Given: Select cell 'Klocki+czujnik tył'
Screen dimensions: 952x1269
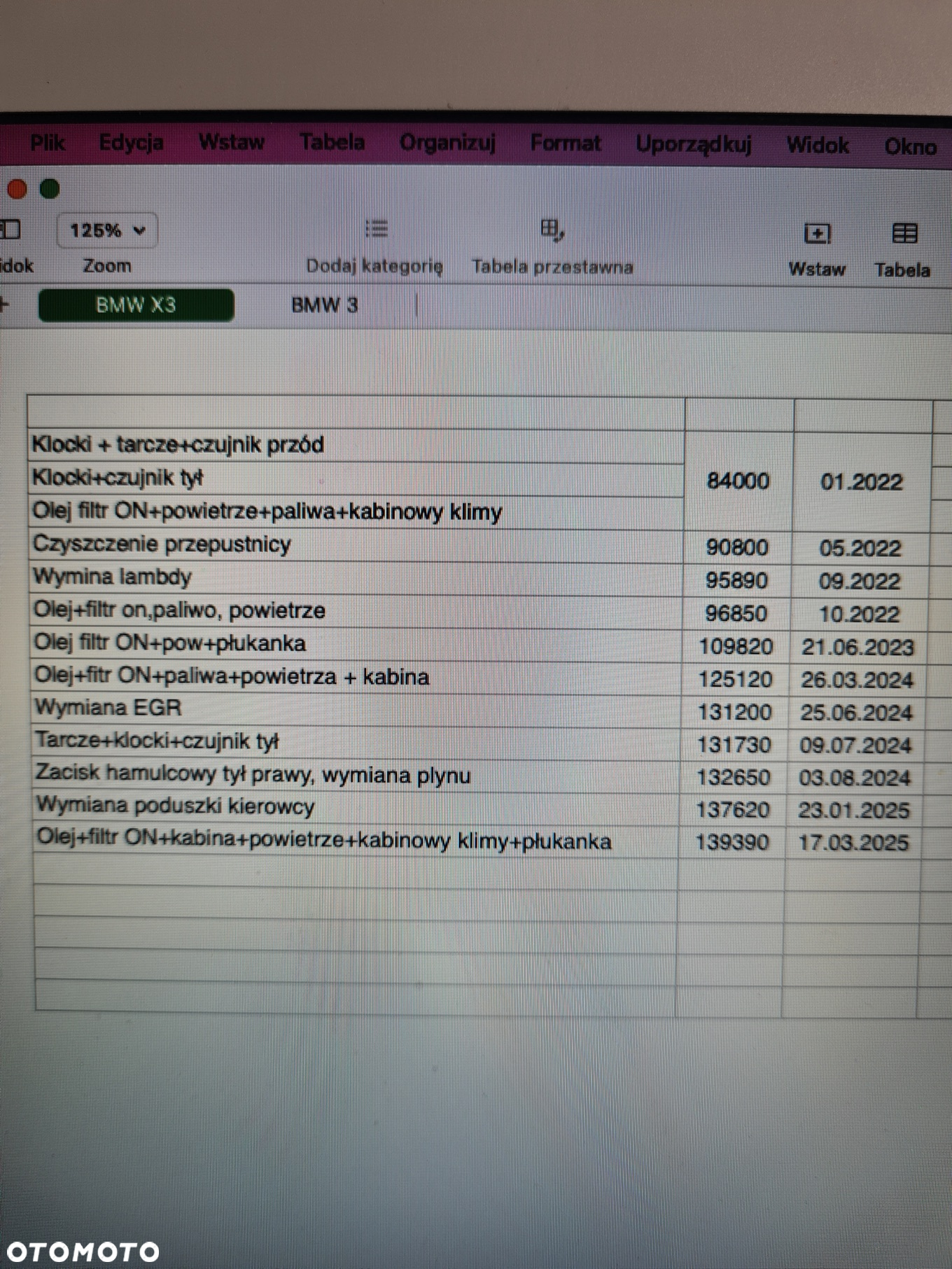Looking at the screenshot, I should (356, 478).
